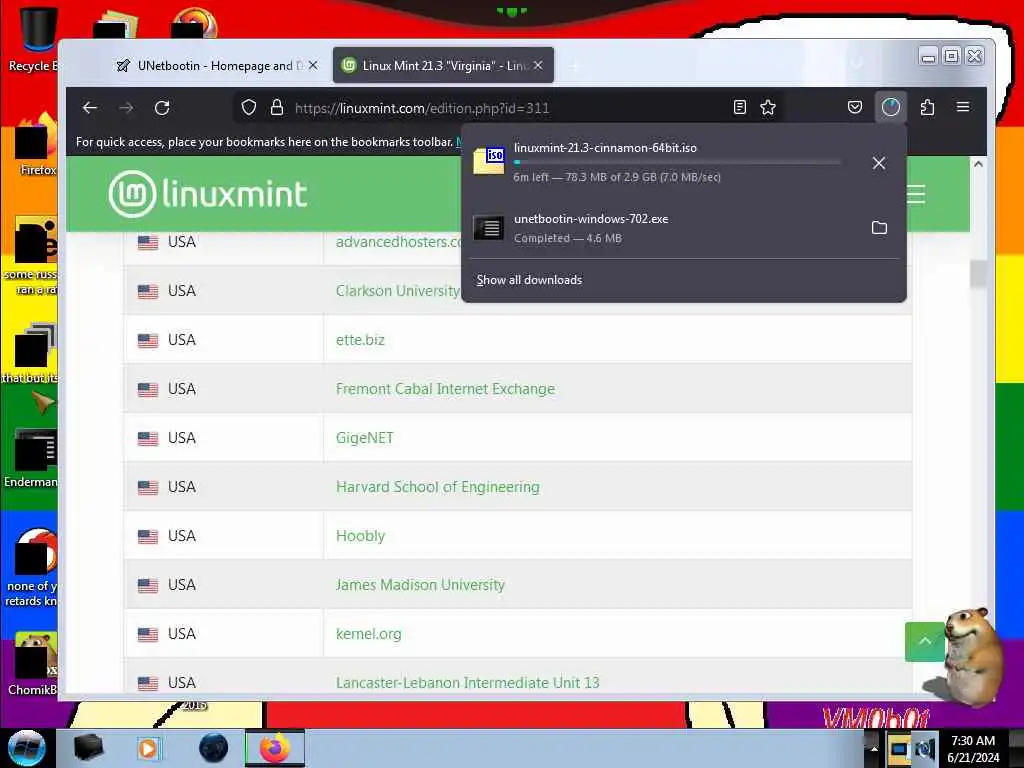Show hidden system tray icons
Screen dimensions: 1024x768
(873, 748)
